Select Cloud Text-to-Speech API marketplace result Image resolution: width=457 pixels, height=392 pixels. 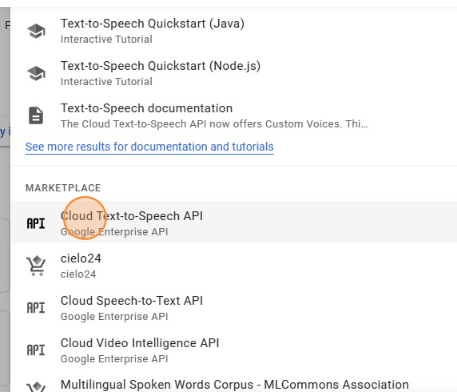click(x=233, y=222)
